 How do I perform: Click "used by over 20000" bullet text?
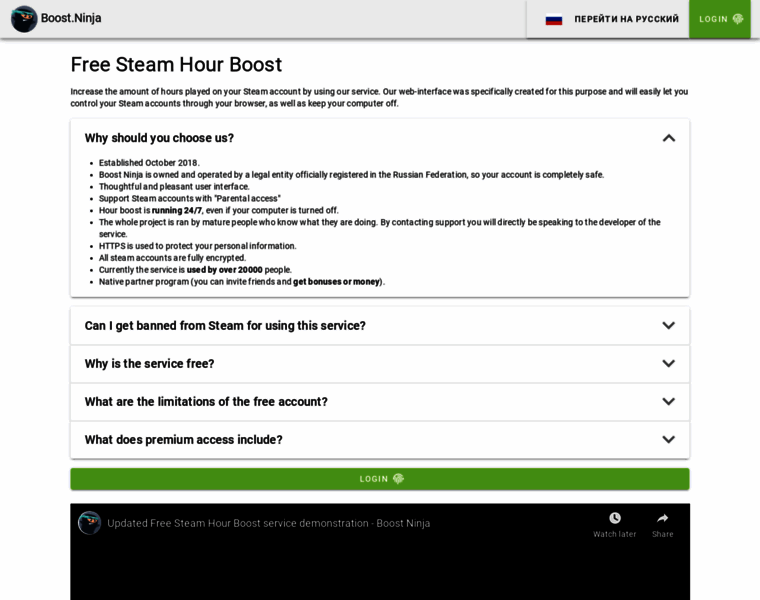click(224, 270)
